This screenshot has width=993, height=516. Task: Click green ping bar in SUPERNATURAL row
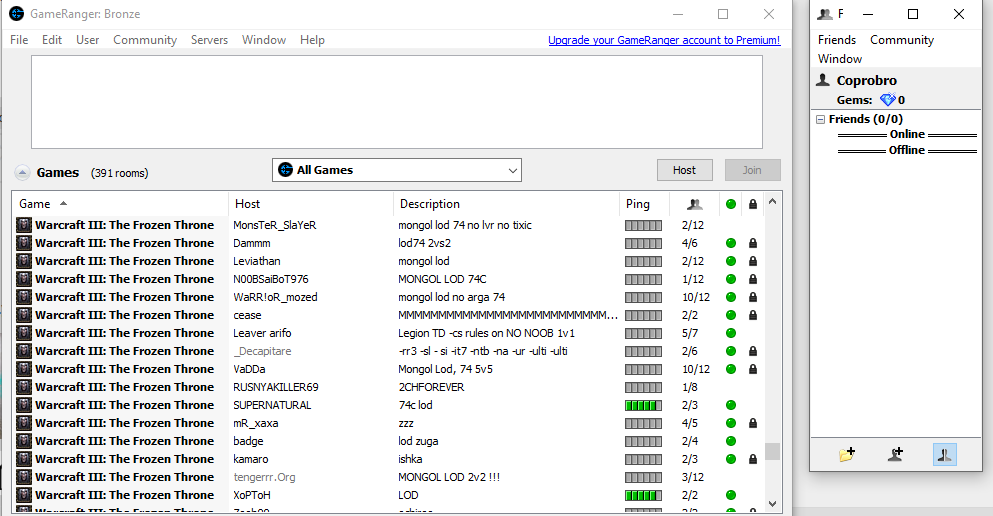pos(643,405)
